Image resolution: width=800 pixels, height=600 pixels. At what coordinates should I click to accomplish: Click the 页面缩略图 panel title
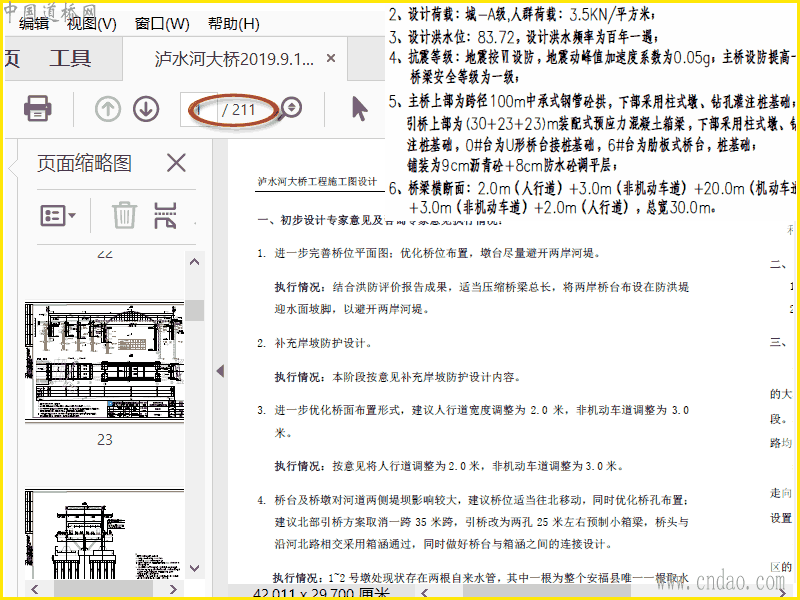pos(85,163)
